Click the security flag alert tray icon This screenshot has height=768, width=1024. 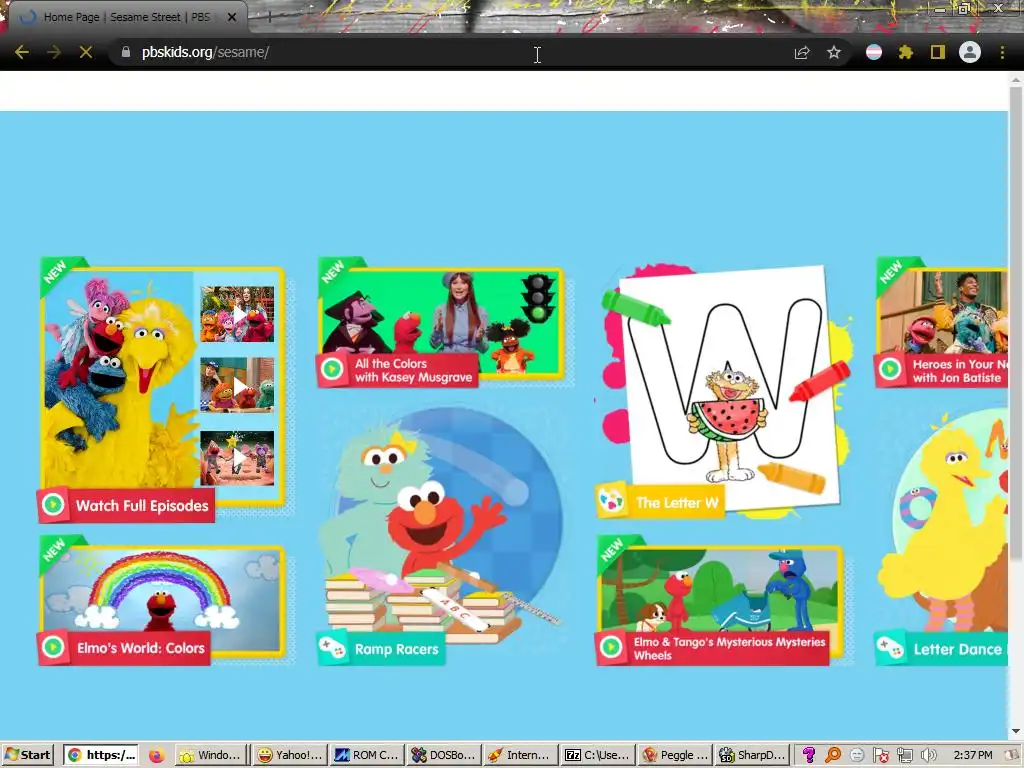[x=880, y=755]
